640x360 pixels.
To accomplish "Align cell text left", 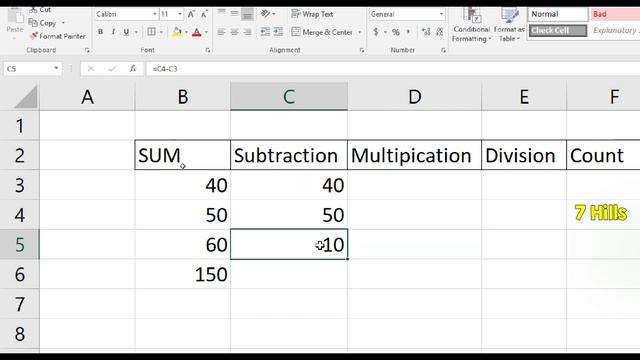I will (222, 32).
